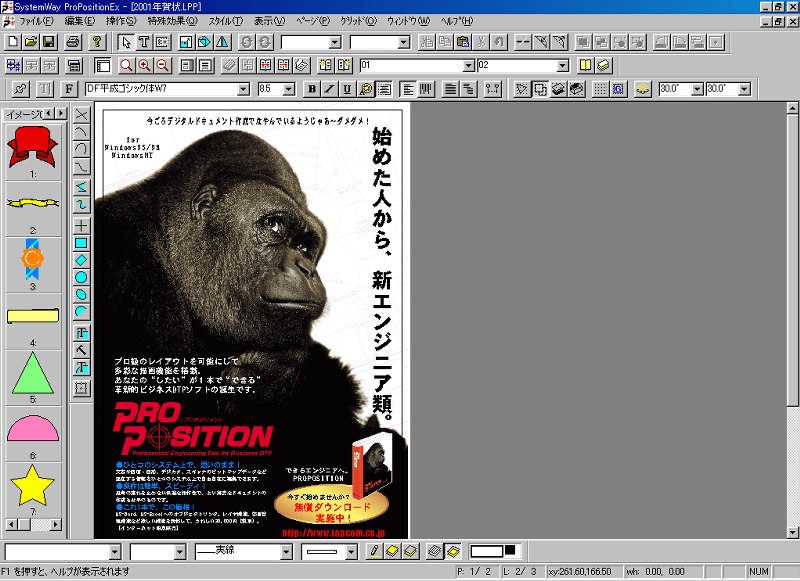Select the pie sector shape tool
This screenshot has width=800, height=581.
(x=81, y=312)
